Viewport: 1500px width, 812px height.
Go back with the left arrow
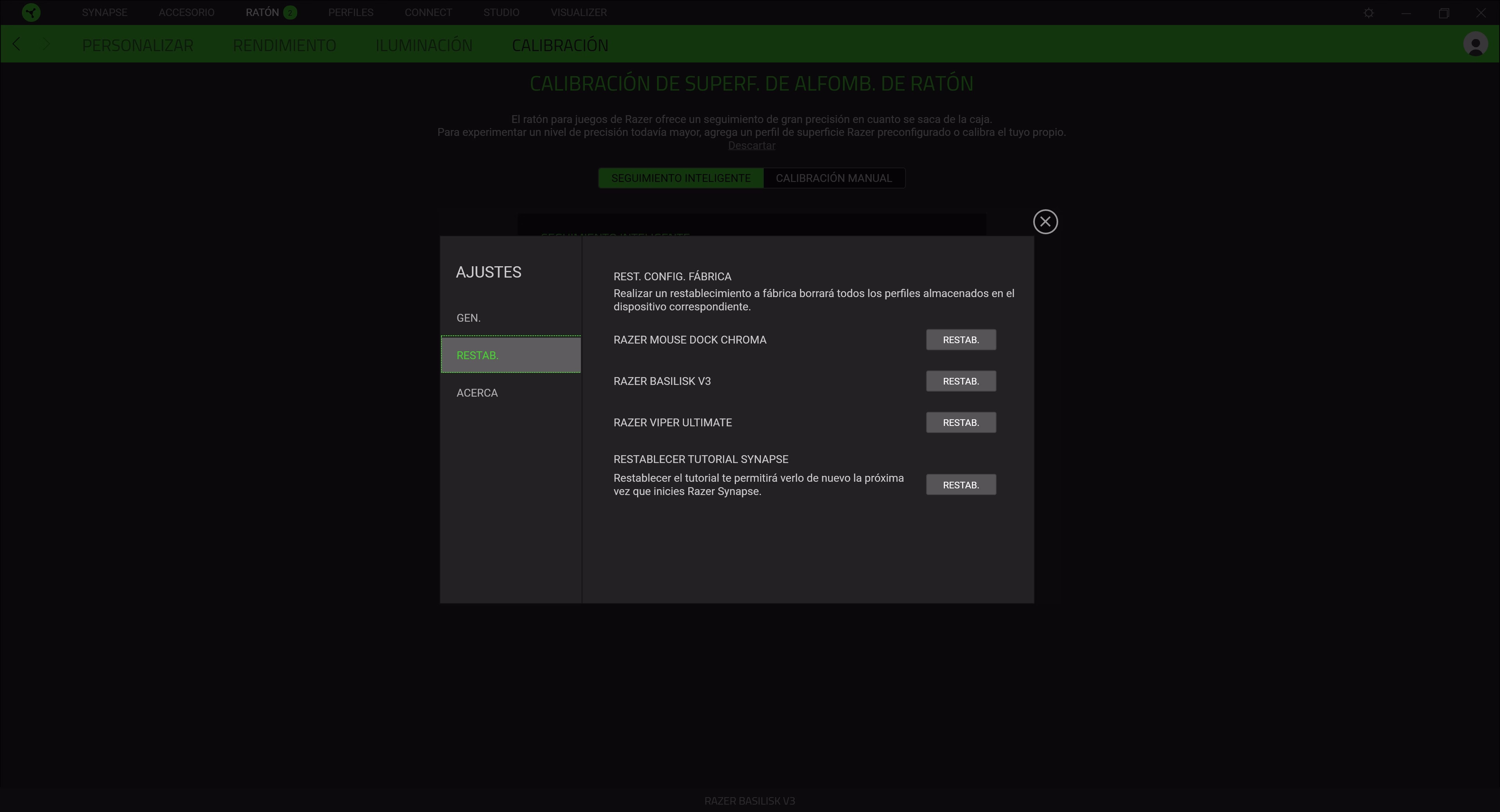[16, 44]
